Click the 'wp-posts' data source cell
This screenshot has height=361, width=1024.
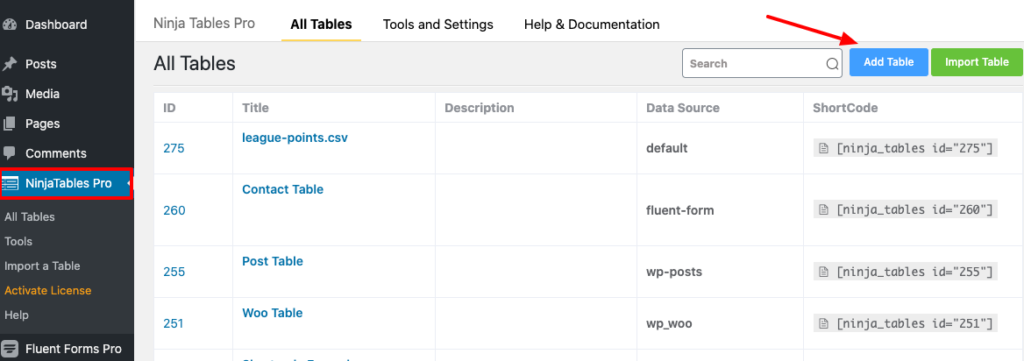[674, 272]
